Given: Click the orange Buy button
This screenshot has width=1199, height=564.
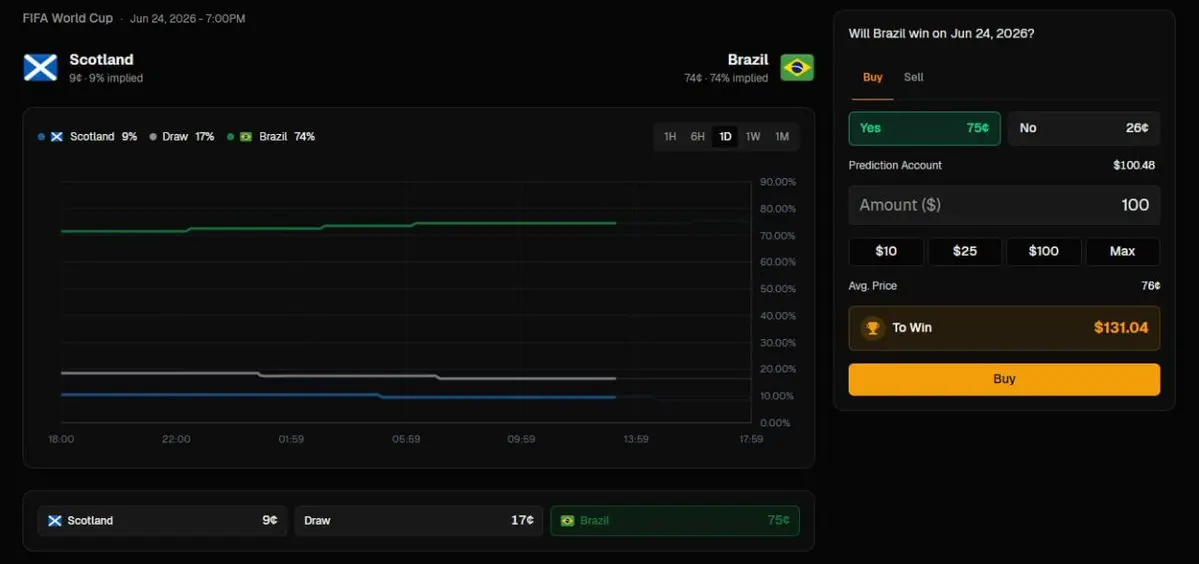Looking at the screenshot, I should point(1004,379).
